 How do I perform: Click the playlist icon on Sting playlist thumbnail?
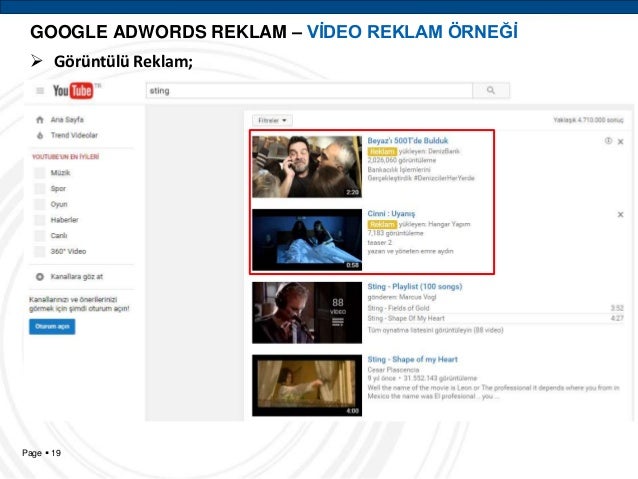click(x=338, y=322)
